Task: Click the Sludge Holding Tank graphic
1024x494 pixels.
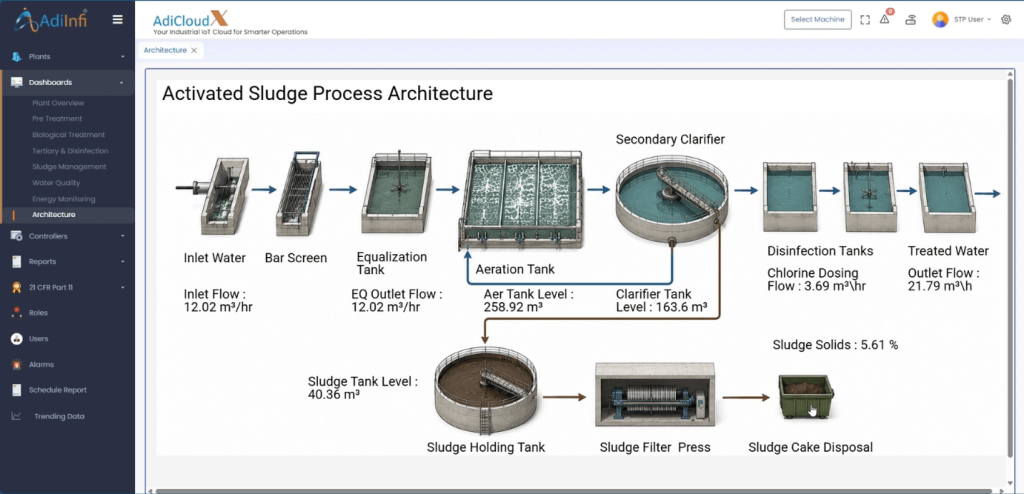Action: 485,389
